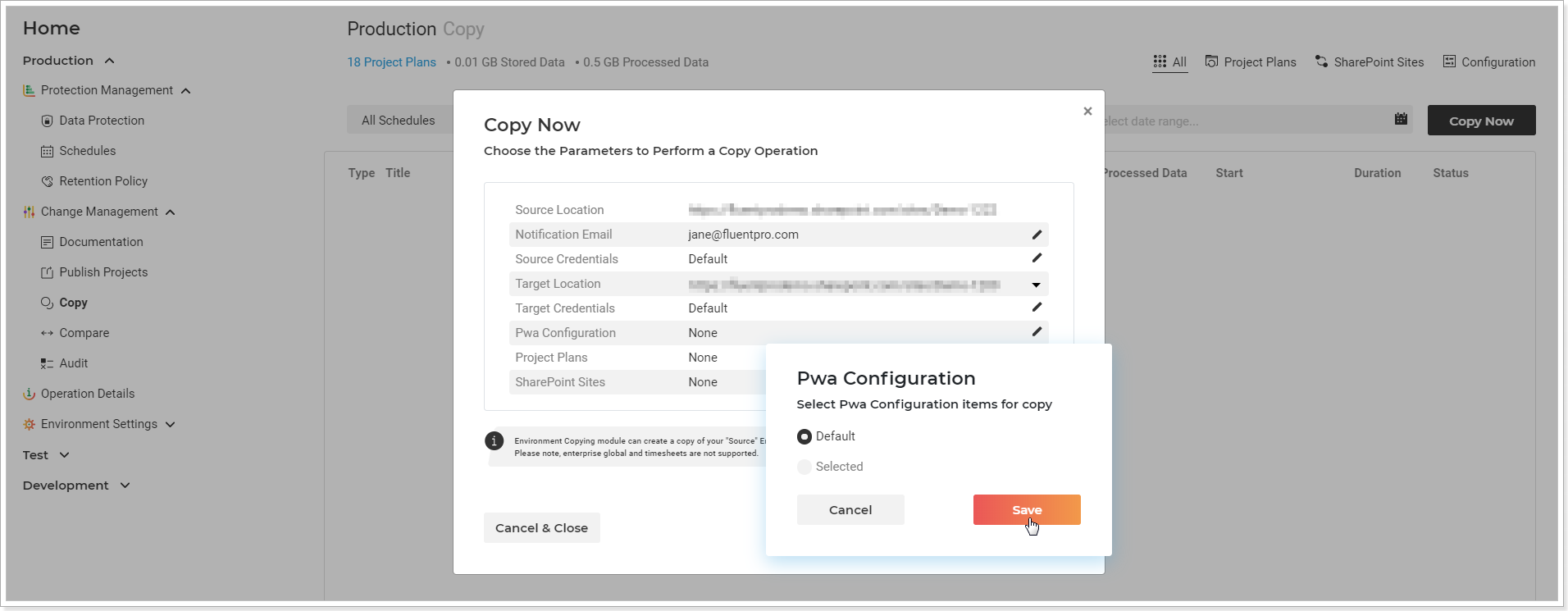Edit Target Credentials with pencil icon

(1037, 307)
